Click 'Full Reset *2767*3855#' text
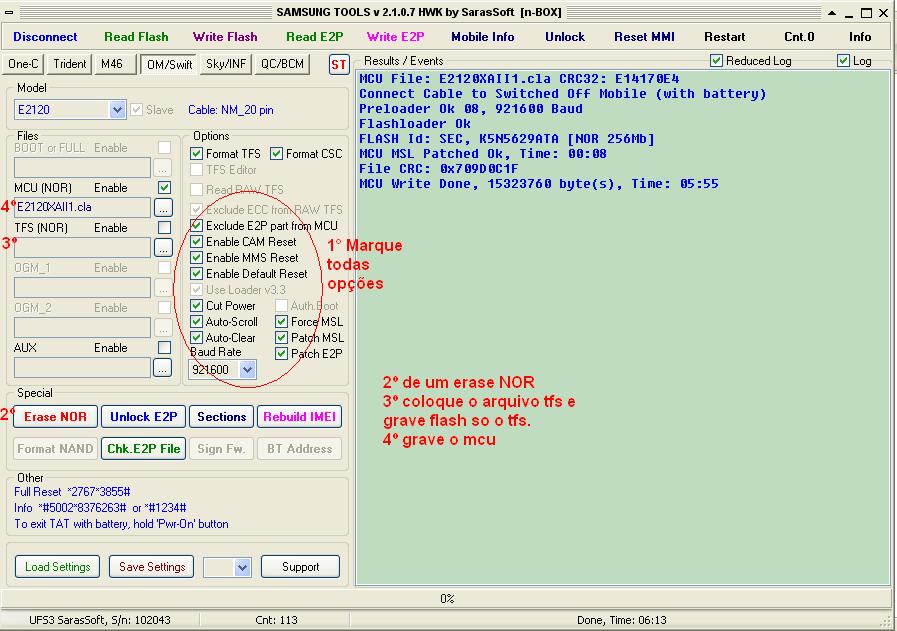This screenshot has height=631, width=897. pos(72,492)
